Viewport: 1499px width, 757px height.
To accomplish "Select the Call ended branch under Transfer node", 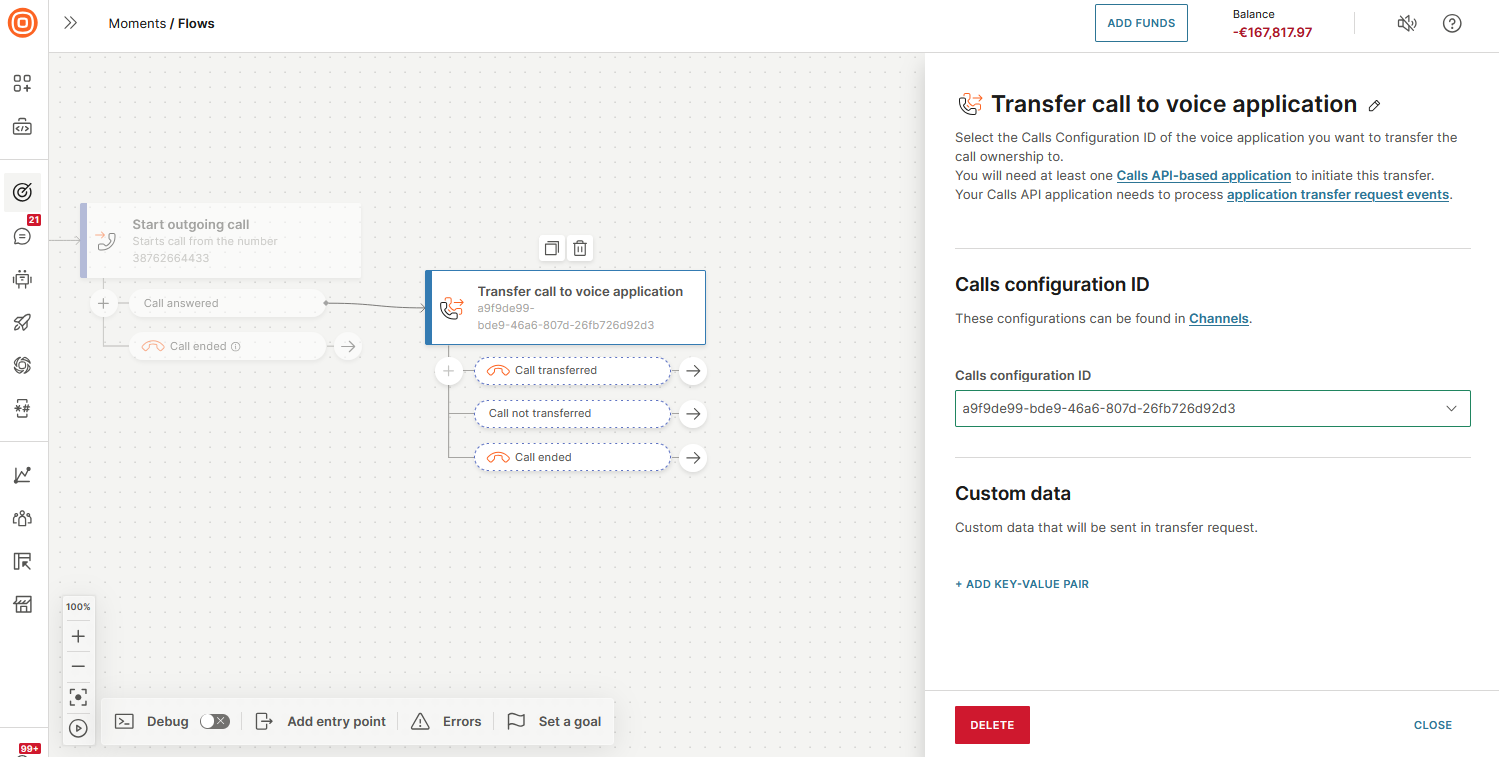I will click(x=572, y=458).
